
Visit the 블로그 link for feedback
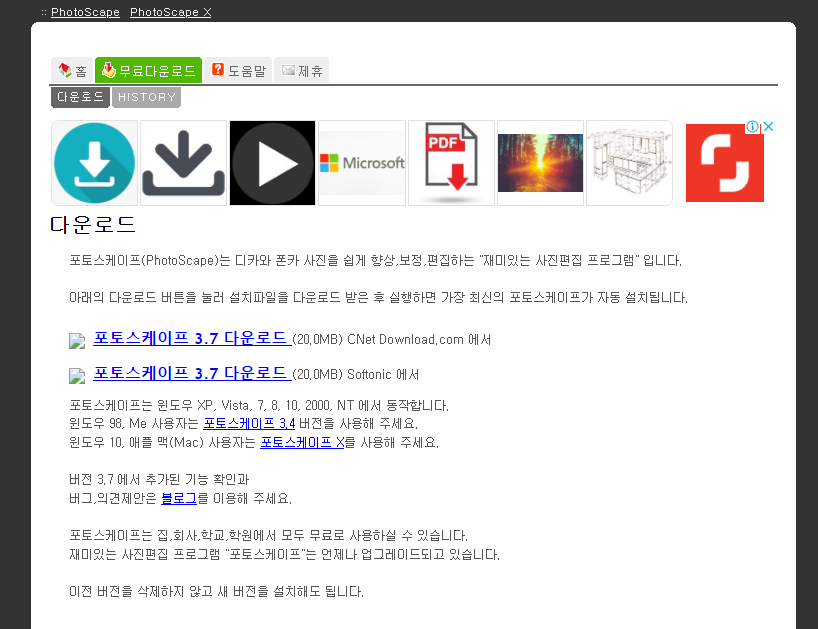pyautogui.click(x=179, y=498)
